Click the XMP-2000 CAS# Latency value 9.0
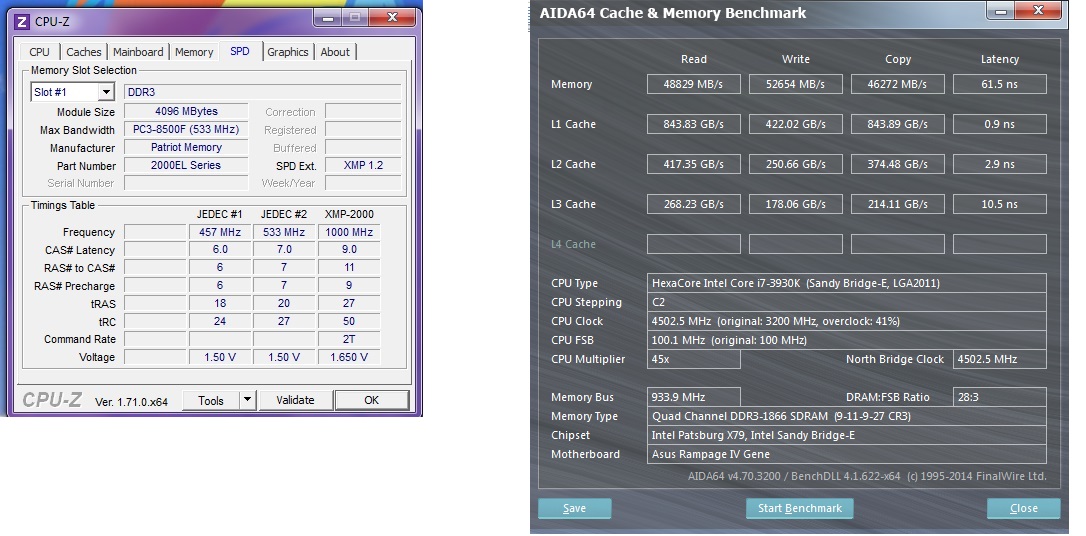1086x536 pixels. (349, 250)
